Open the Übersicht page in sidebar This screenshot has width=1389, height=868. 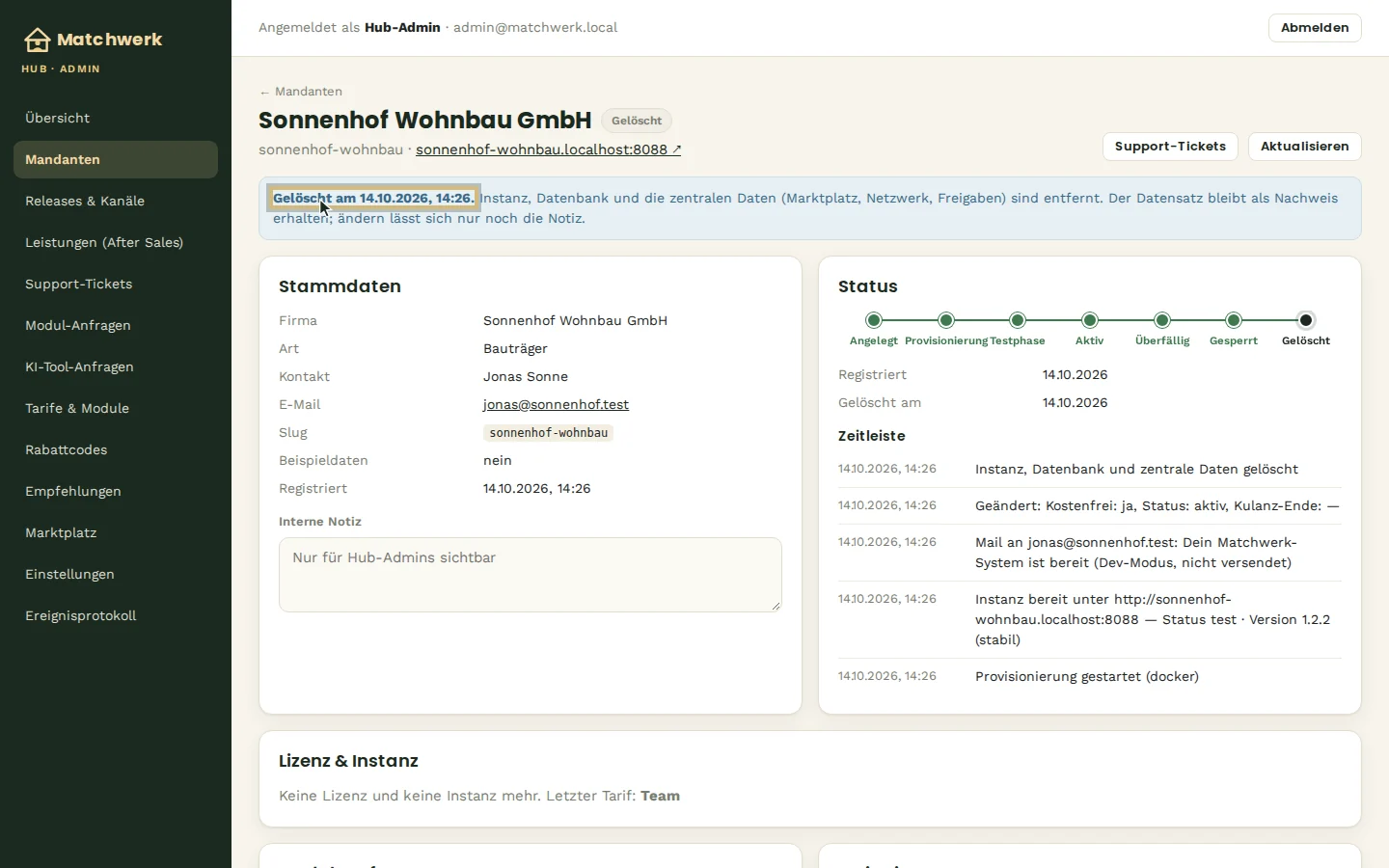116,118
